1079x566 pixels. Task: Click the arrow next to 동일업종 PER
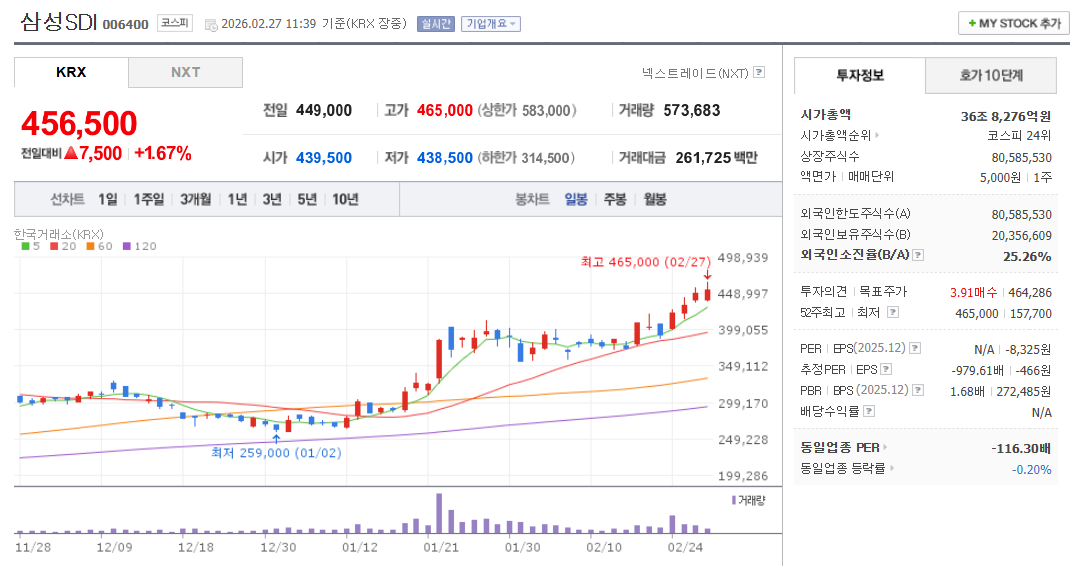click(x=885, y=448)
